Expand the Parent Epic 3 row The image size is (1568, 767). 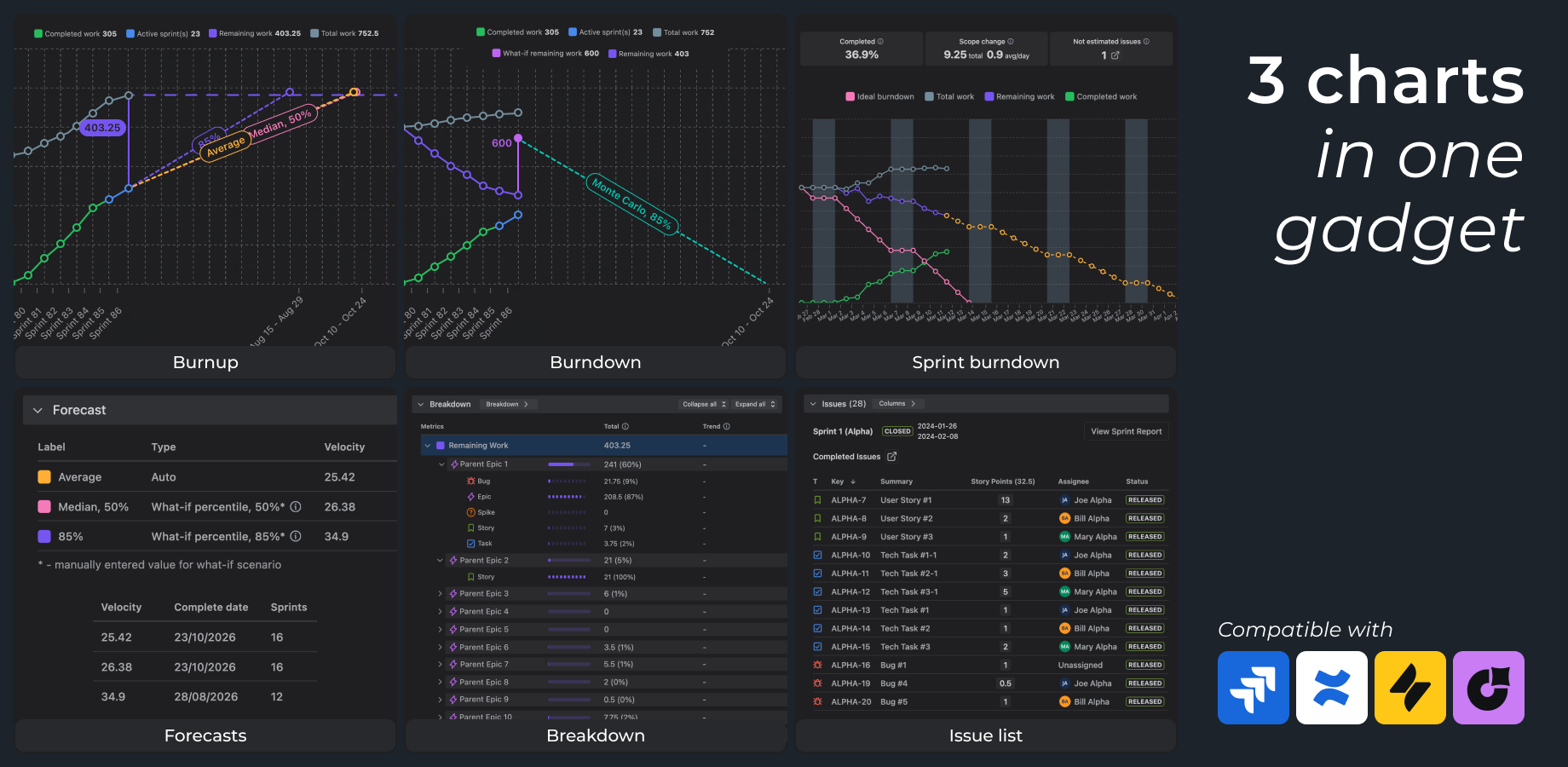tap(441, 593)
